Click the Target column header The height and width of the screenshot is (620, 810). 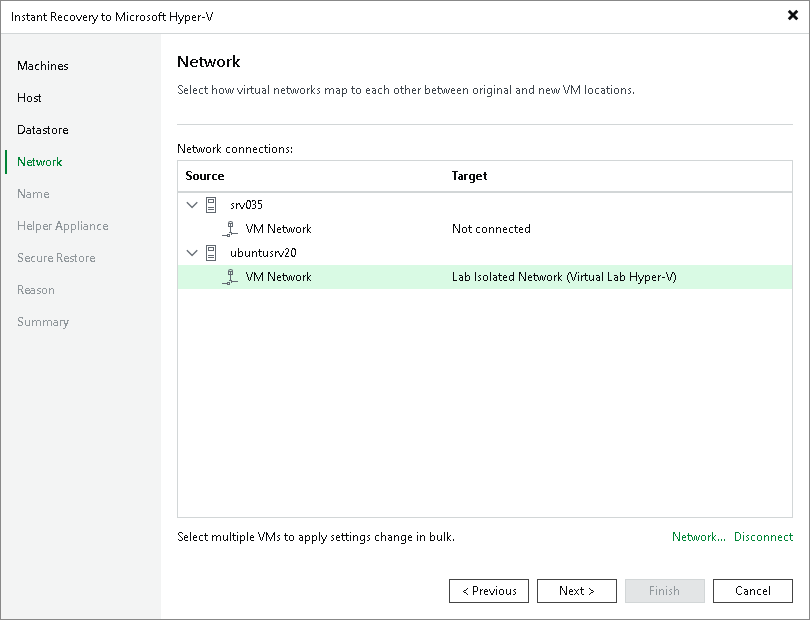point(469,176)
